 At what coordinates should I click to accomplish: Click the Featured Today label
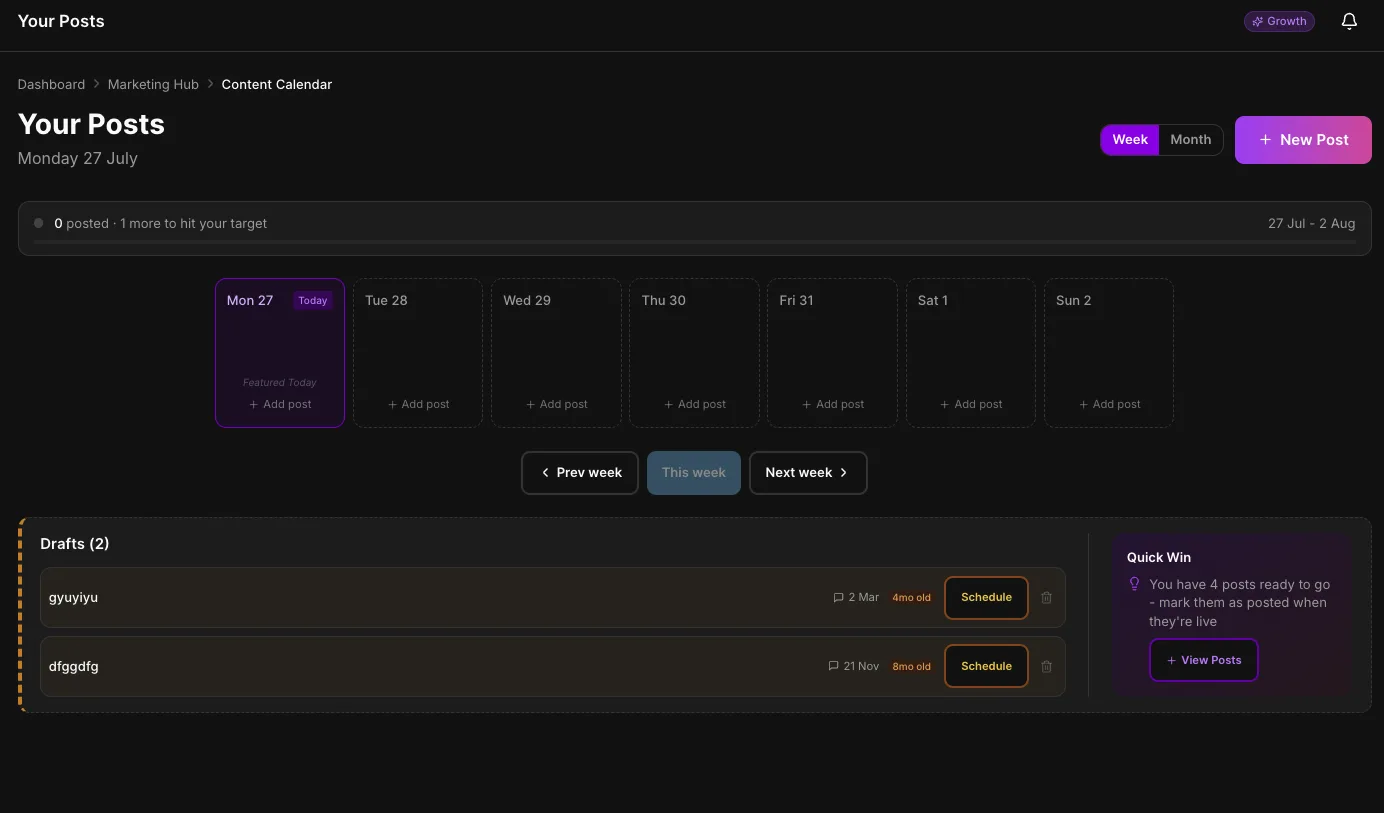coord(280,382)
